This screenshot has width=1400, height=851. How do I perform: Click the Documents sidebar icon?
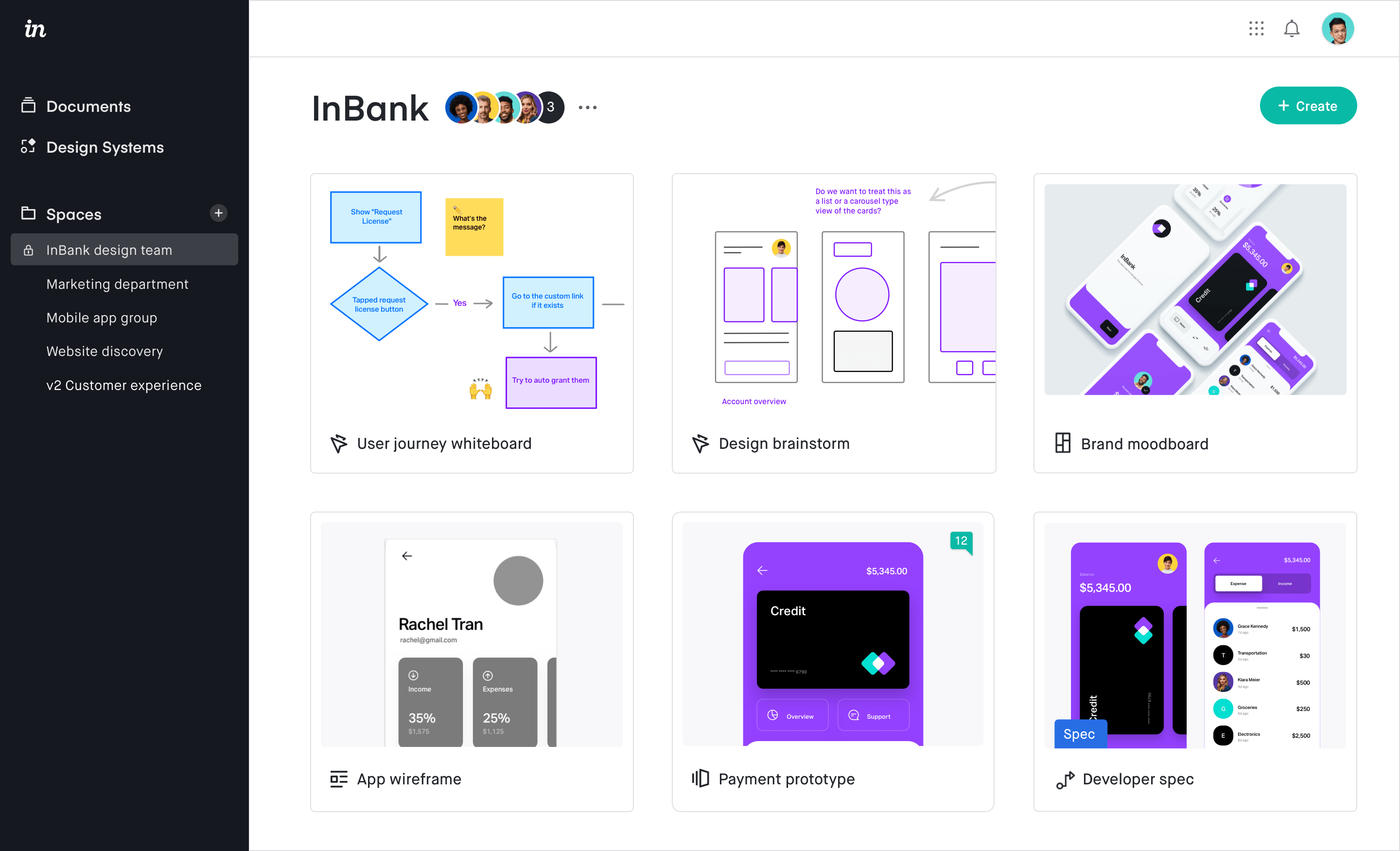click(28, 105)
